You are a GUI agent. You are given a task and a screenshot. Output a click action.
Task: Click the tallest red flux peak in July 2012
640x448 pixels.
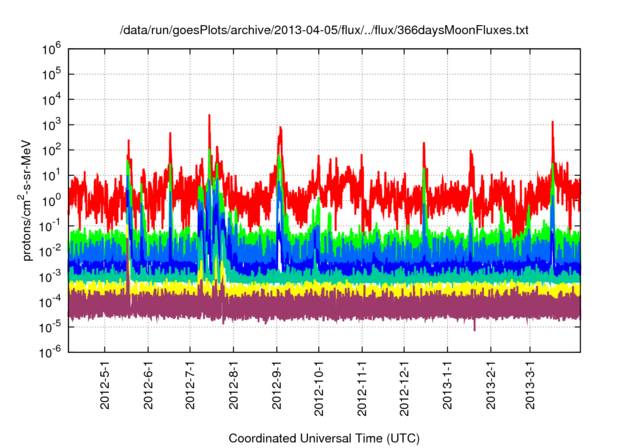(209, 118)
